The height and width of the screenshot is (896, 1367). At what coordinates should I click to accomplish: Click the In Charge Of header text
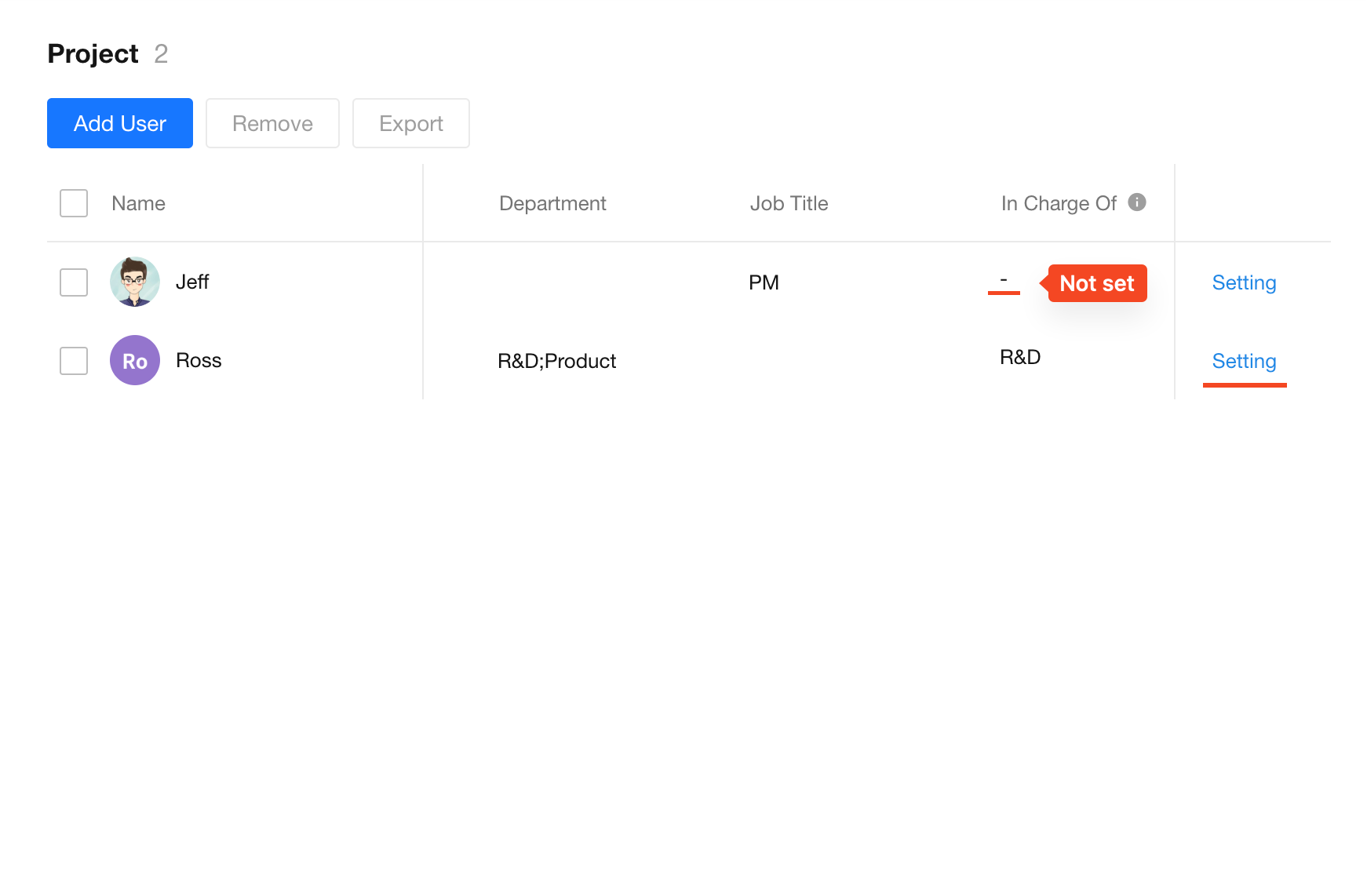(x=1058, y=203)
